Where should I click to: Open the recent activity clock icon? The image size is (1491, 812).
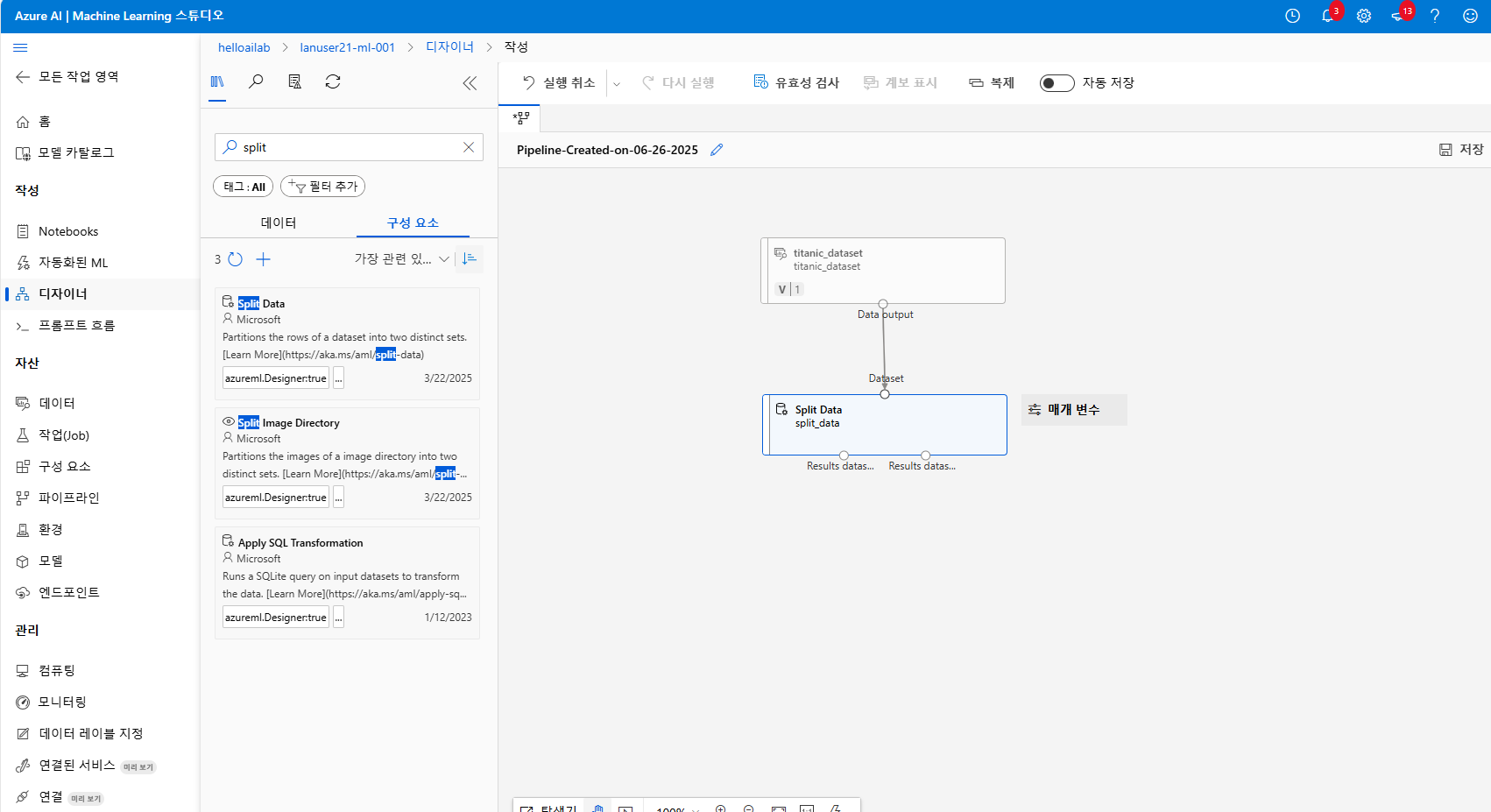[1292, 16]
